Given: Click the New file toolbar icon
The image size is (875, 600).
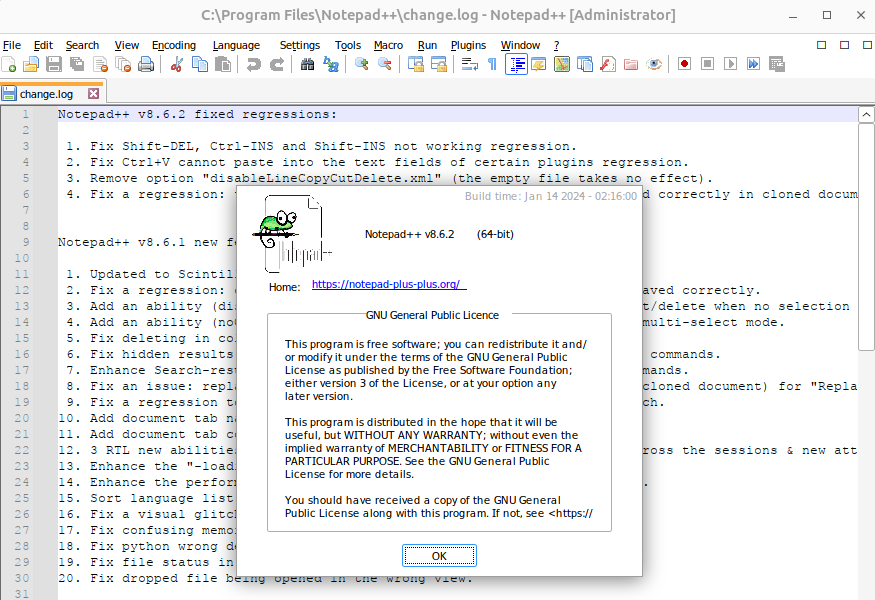Looking at the screenshot, I should coord(8,64).
